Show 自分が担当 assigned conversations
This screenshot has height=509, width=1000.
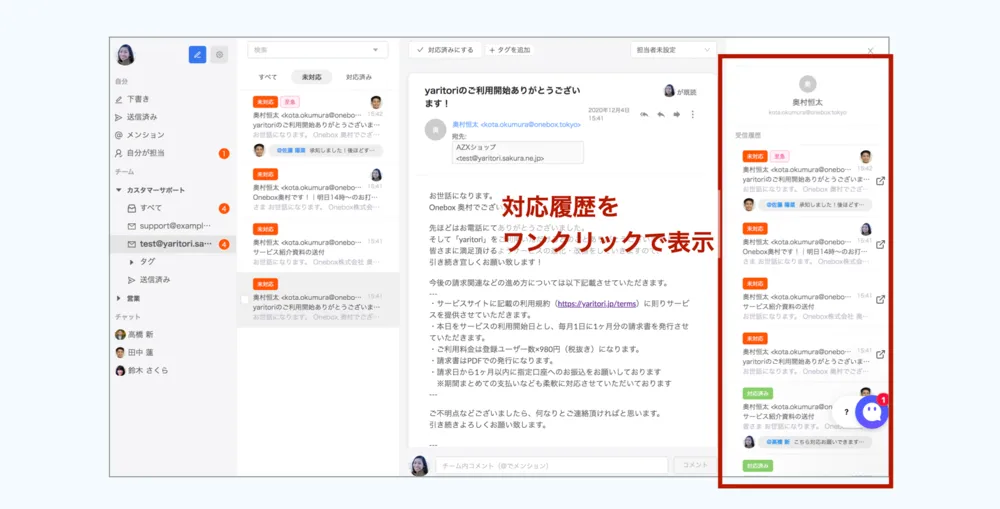point(145,153)
